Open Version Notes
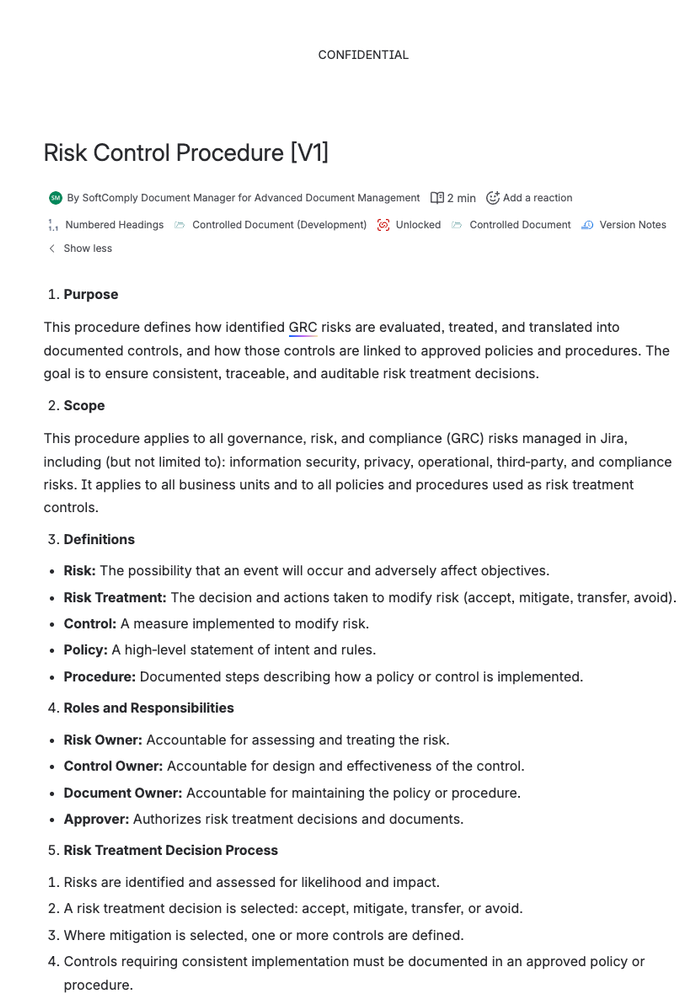Viewport: 691px width, 999px height. tap(632, 225)
